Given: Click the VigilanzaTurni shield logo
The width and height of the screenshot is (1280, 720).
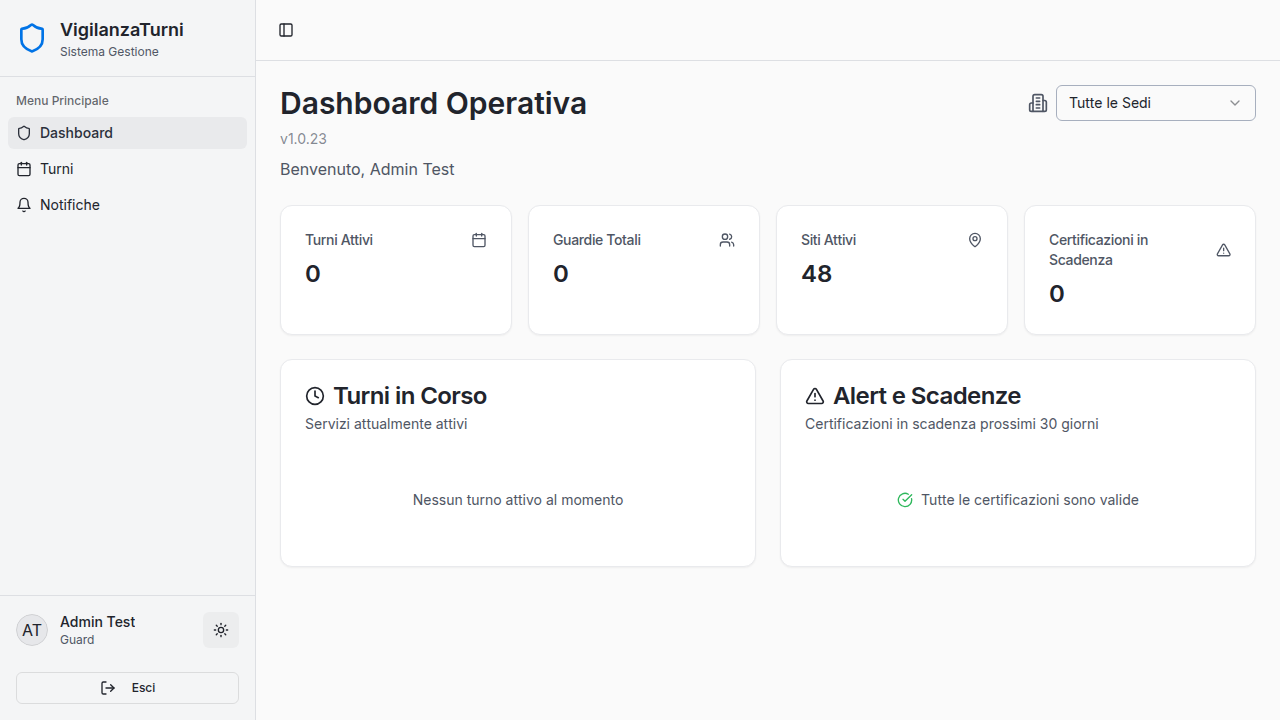Looking at the screenshot, I should tap(32, 38).
